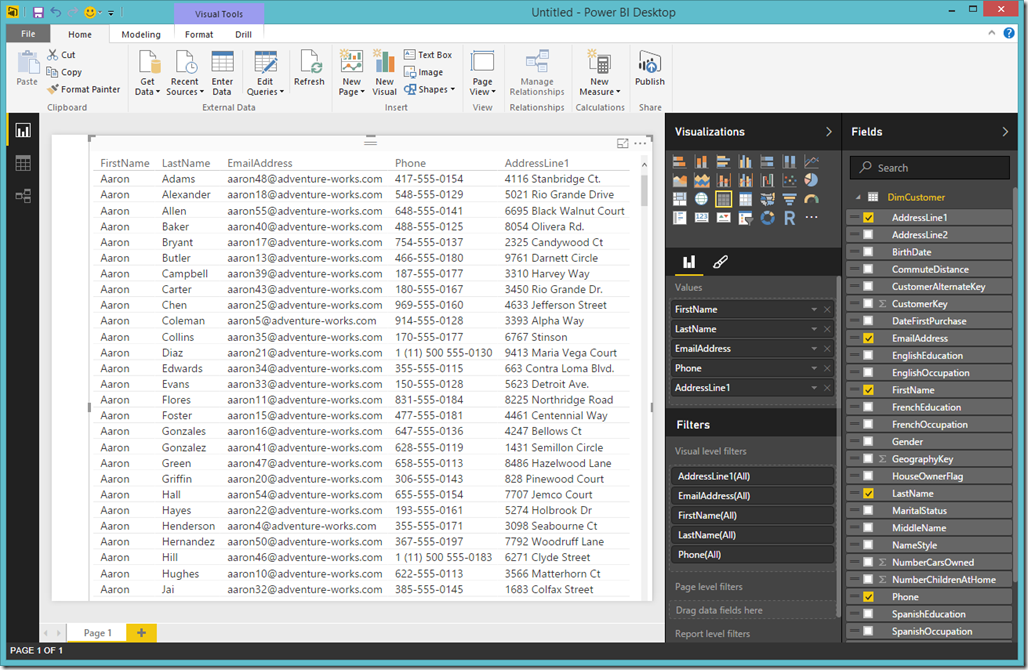The image size is (1028, 670).
Task: Collapse the DimCustomer table tree
Action: 858,197
